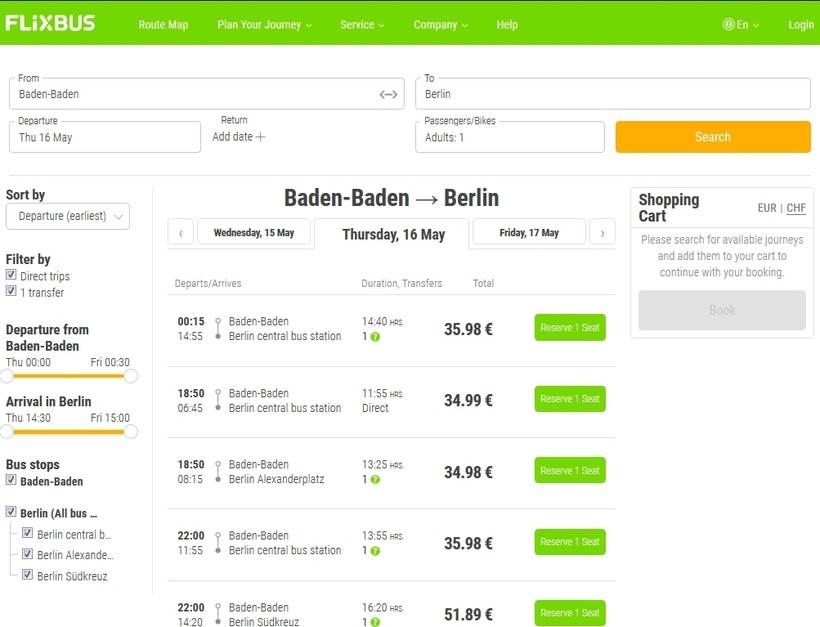Click the globe language icon
The height and width of the screenshot is (627, 820).
(728, 25)
